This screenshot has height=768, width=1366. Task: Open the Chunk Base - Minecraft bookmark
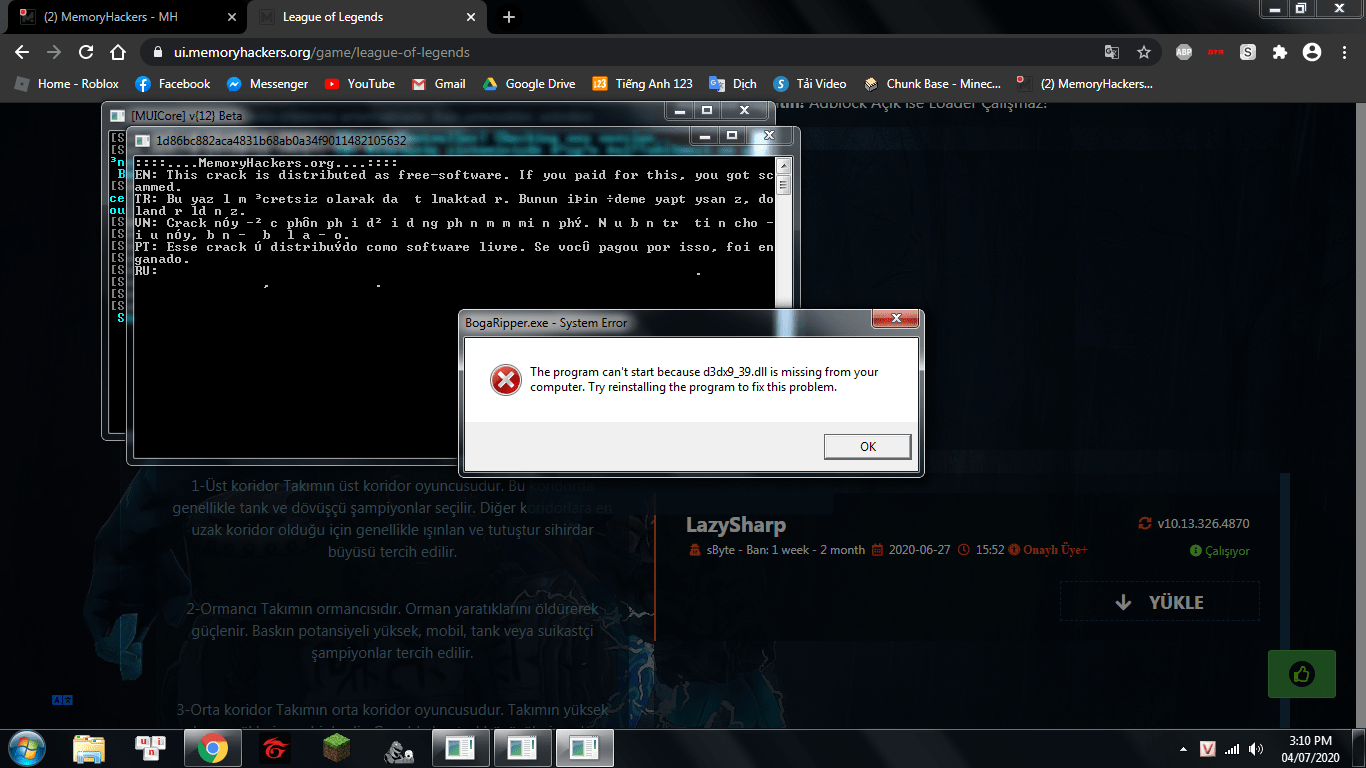933,84
